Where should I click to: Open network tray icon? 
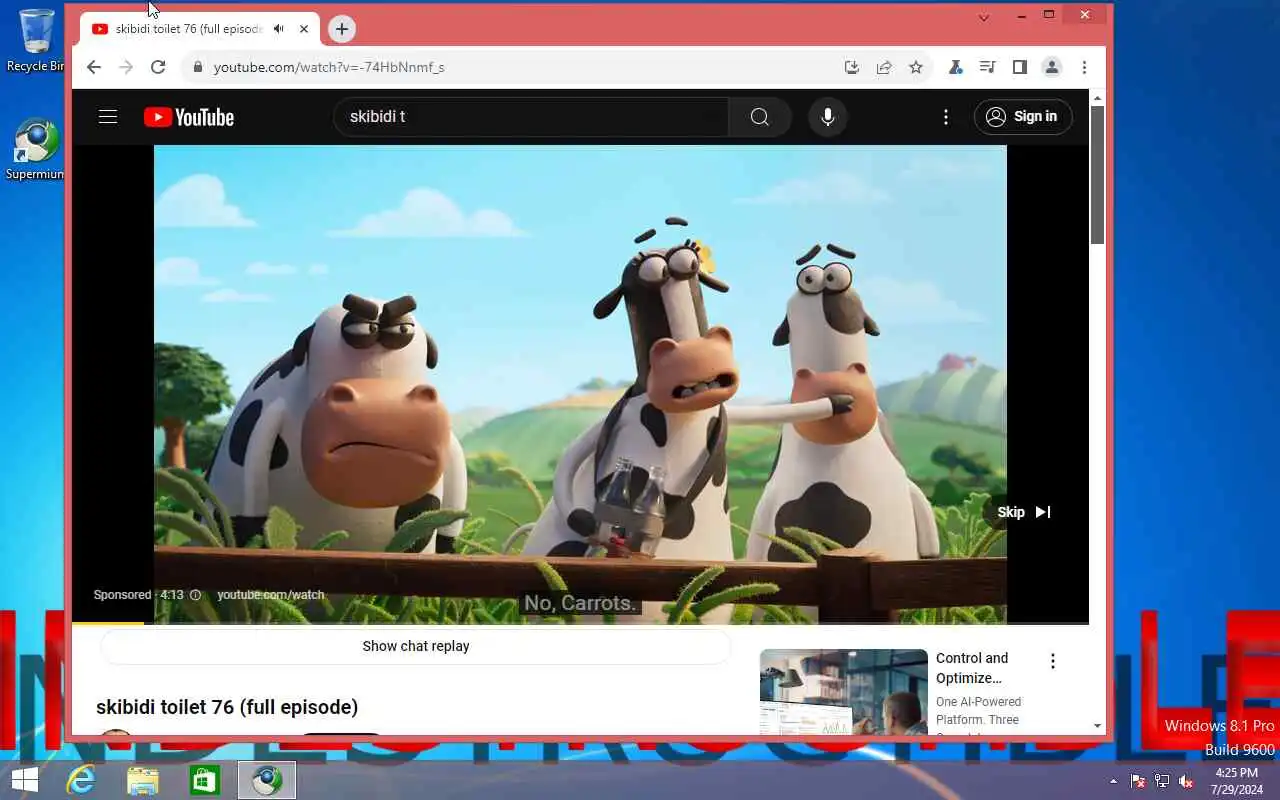(x=1162, y=781)
